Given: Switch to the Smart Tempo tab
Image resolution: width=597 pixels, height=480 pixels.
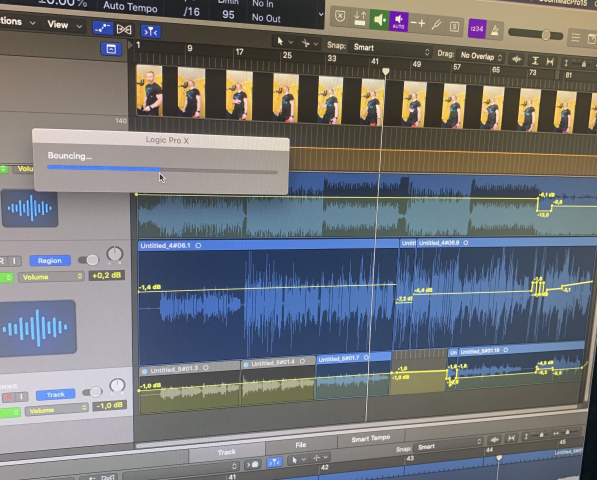Looking at the screenshot, I should click(370, 438).
